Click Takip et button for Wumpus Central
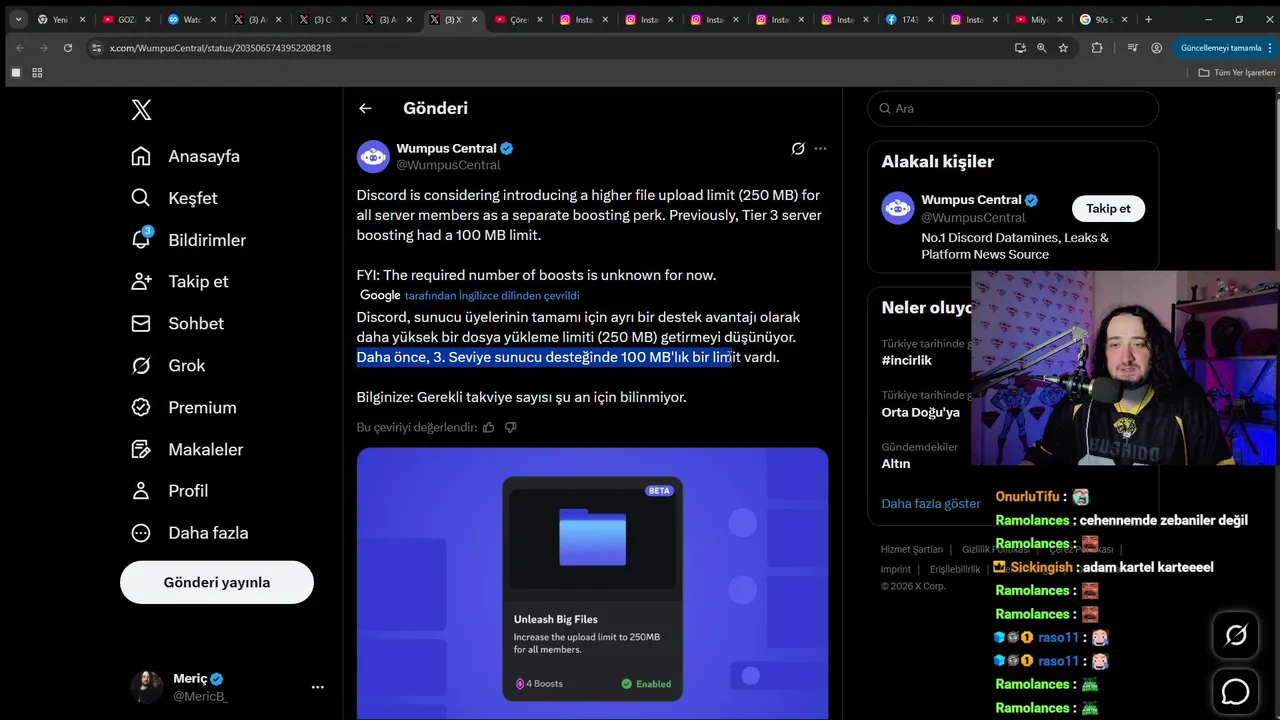 (1108, 208)
